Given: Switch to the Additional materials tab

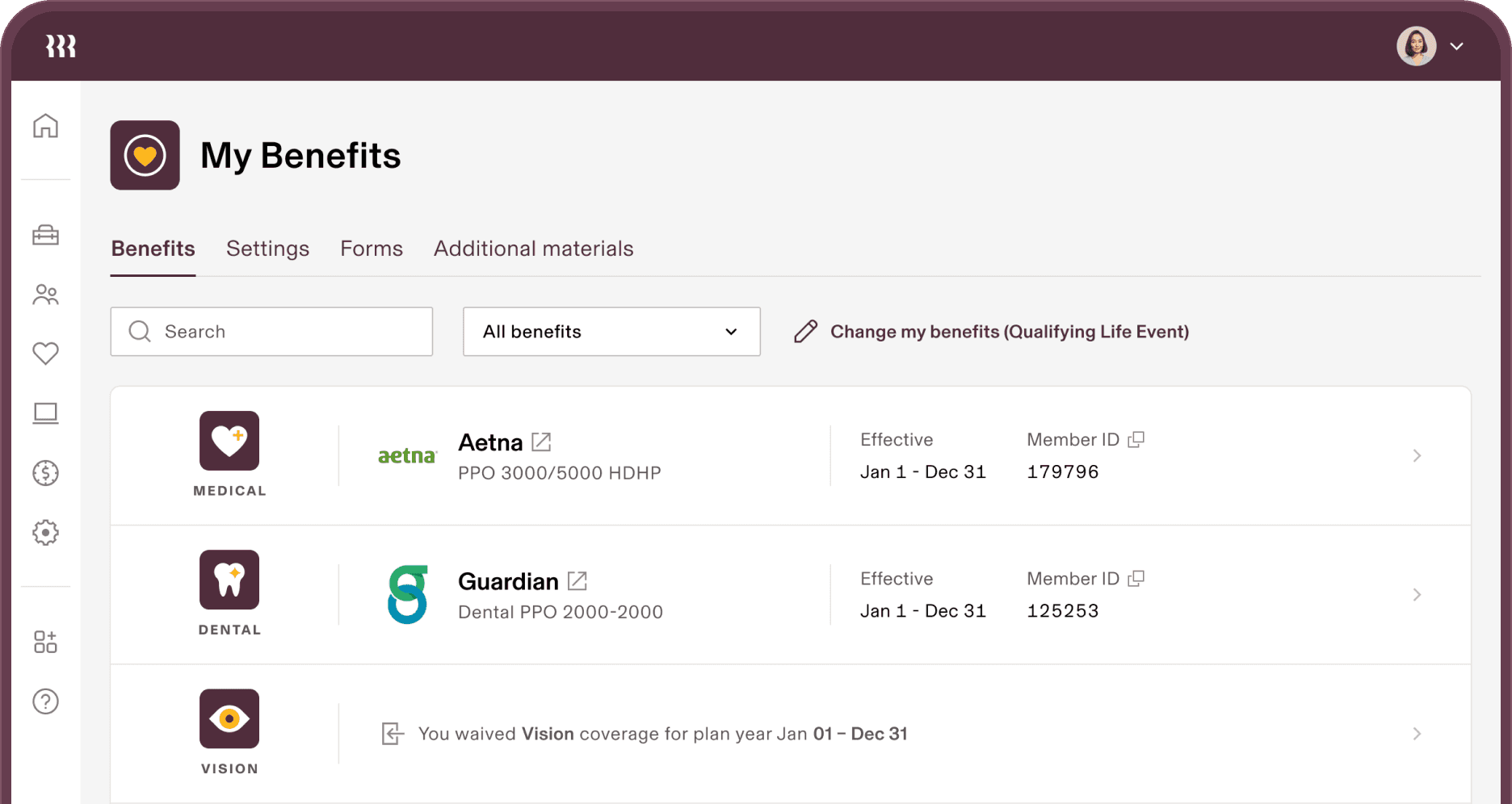Looking at the screenshot, I should [533, 249].
